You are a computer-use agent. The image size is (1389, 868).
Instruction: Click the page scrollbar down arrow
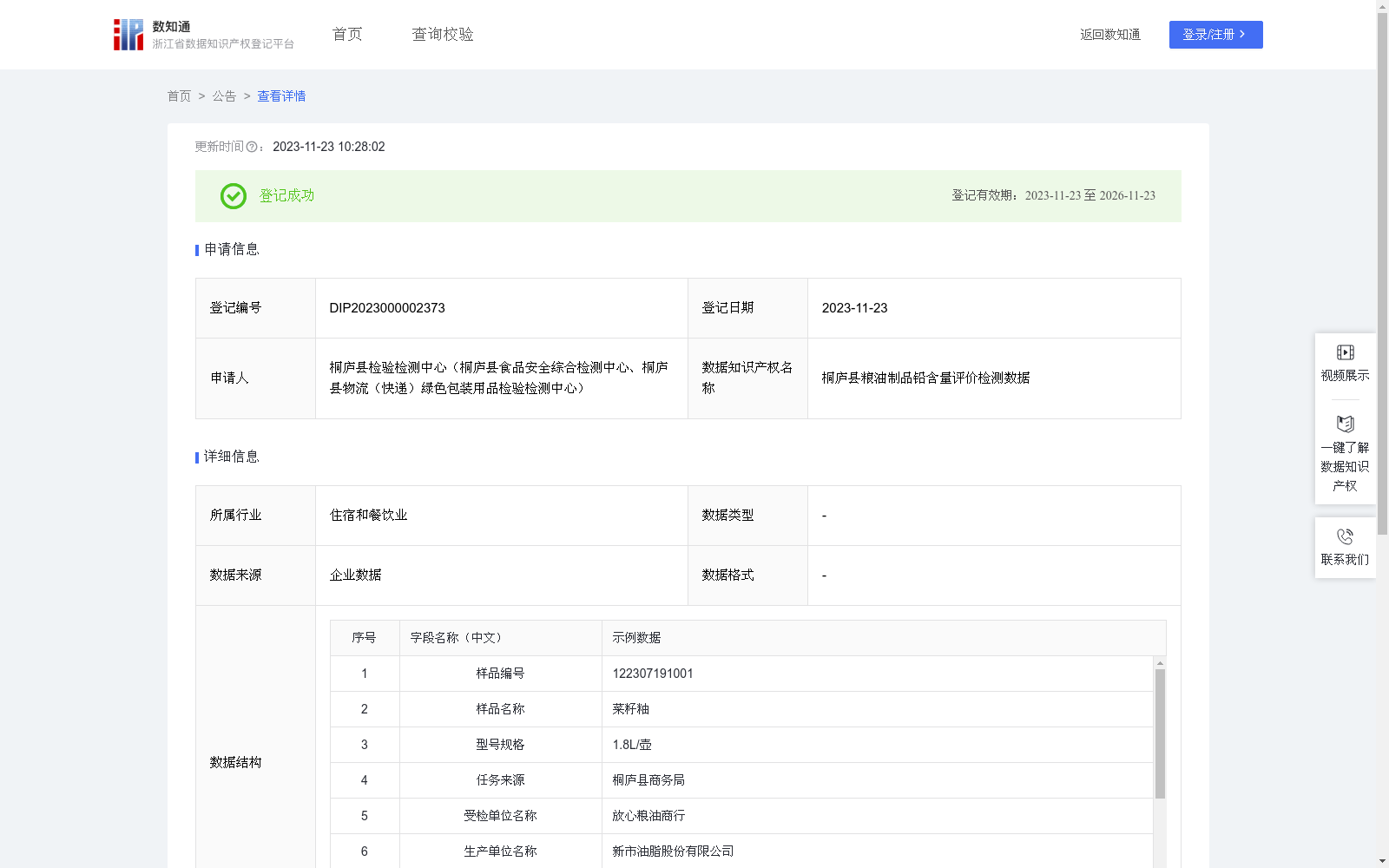[x=1382, y=861]
